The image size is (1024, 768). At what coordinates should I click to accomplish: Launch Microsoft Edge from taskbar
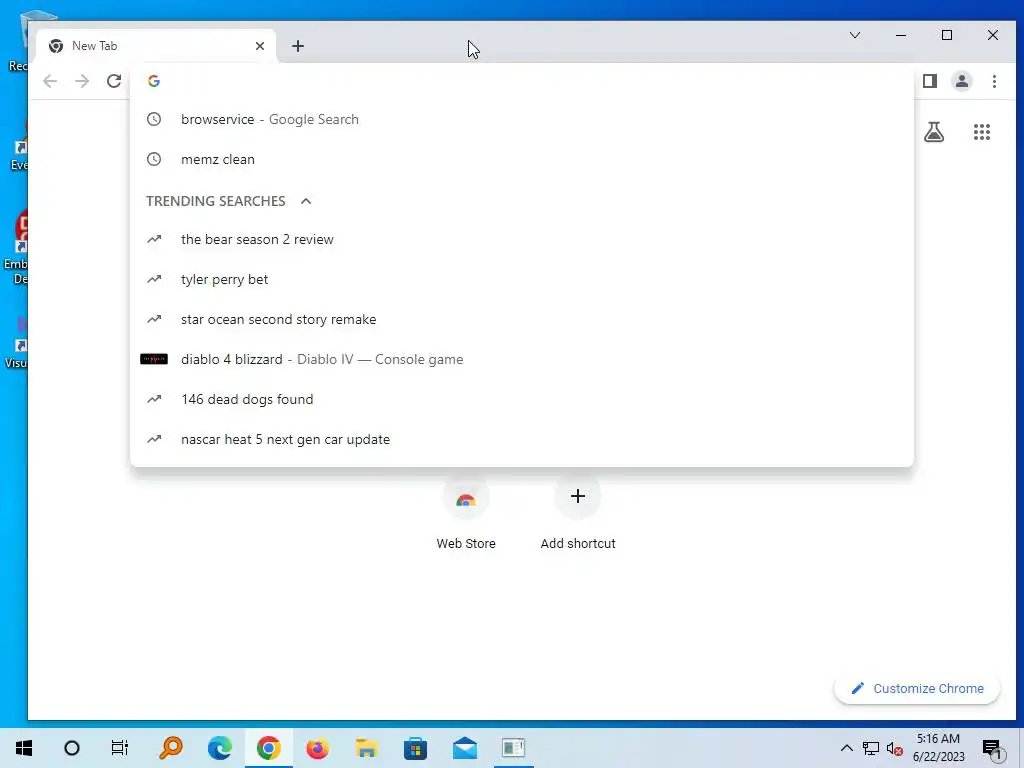click(220, 748)
